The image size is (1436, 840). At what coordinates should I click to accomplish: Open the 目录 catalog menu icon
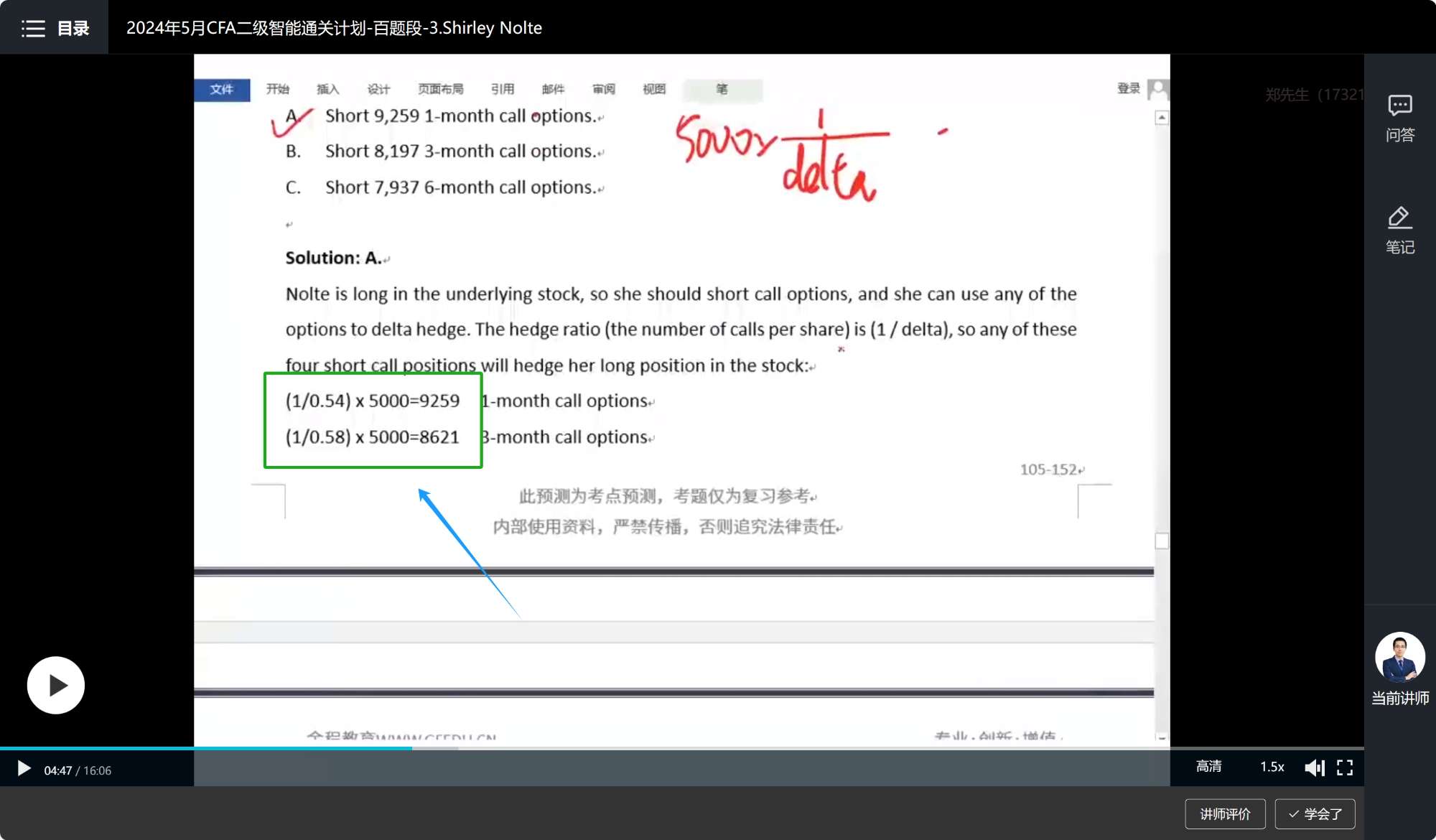pos(33,28)
